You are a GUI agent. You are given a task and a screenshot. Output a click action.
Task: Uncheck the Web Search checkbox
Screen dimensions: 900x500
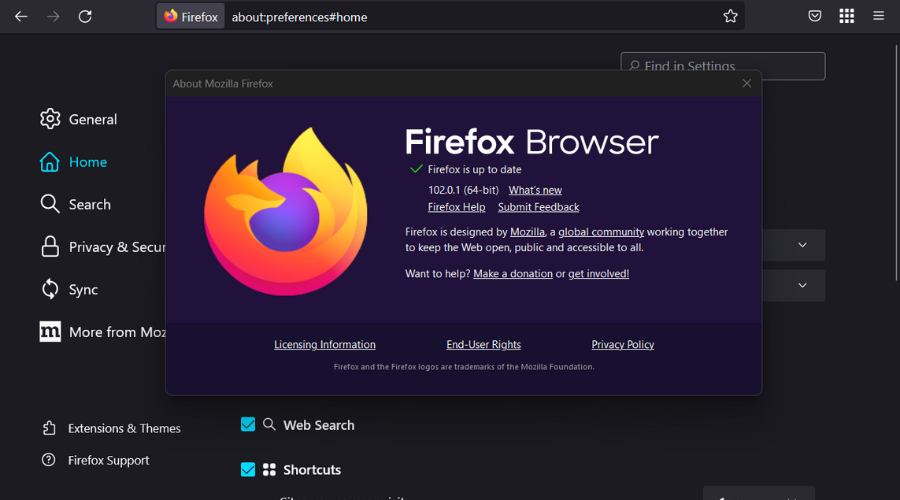[248, 424]
